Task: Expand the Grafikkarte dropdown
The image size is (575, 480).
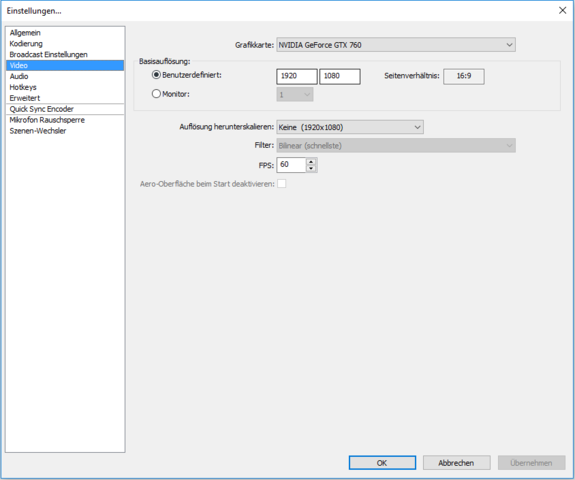Action: [396, 45]
